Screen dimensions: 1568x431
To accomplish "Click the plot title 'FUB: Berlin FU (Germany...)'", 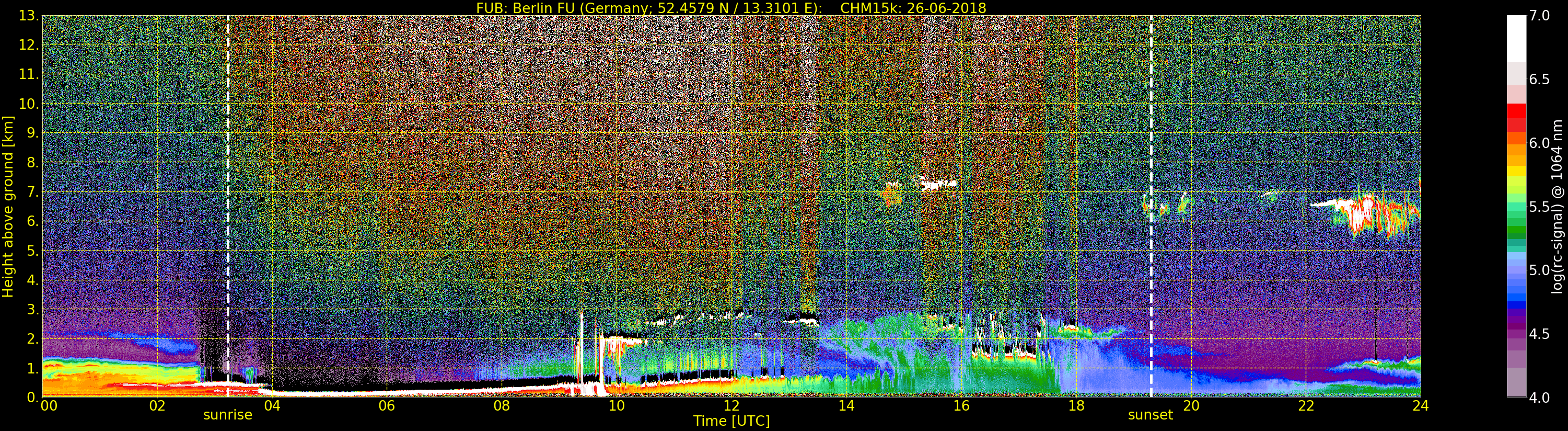I will pos(731,8).
